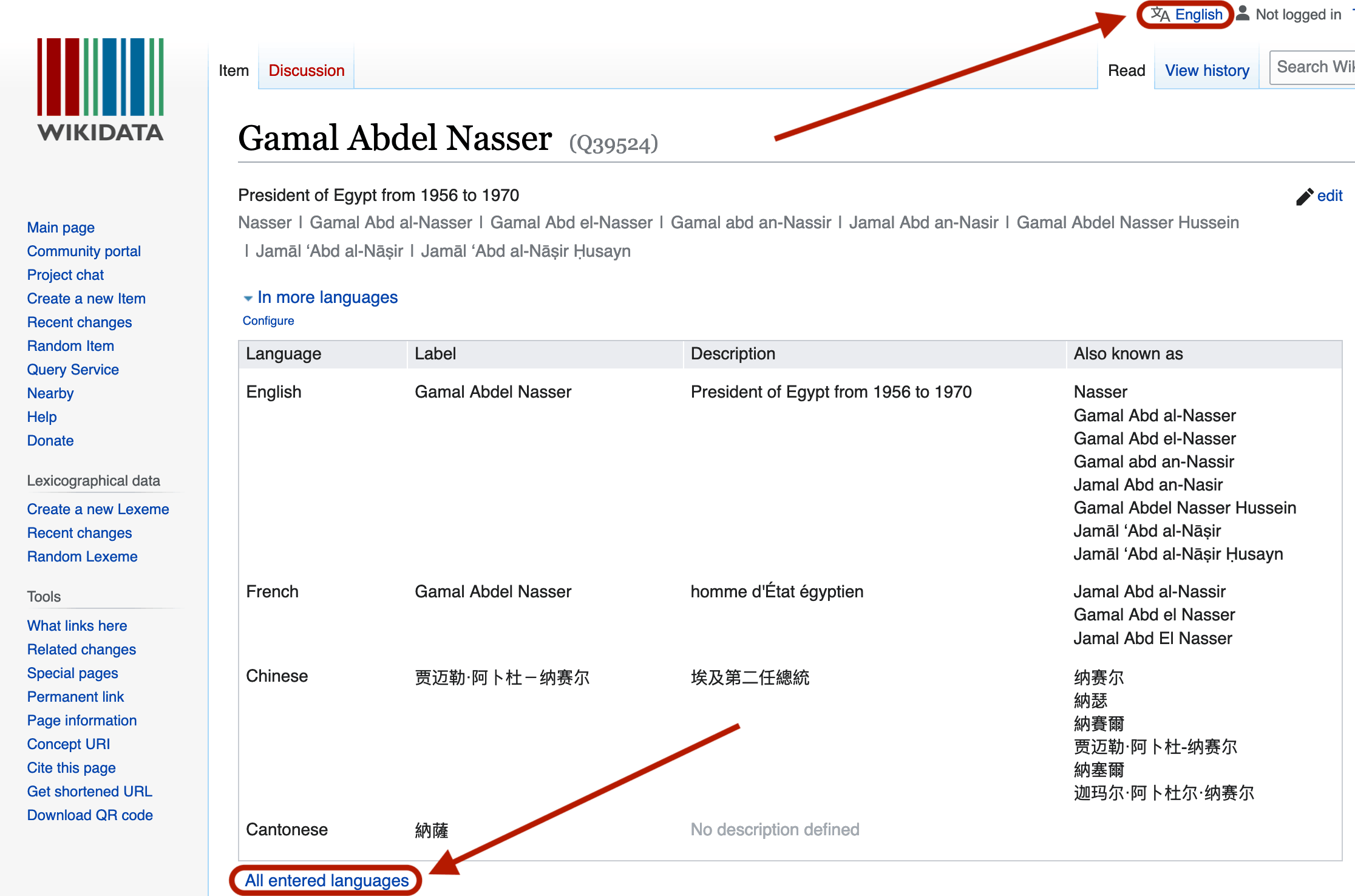Click the Concept URI link
The height and width of the screenshot is (896, 1355).
click(69, 744)
